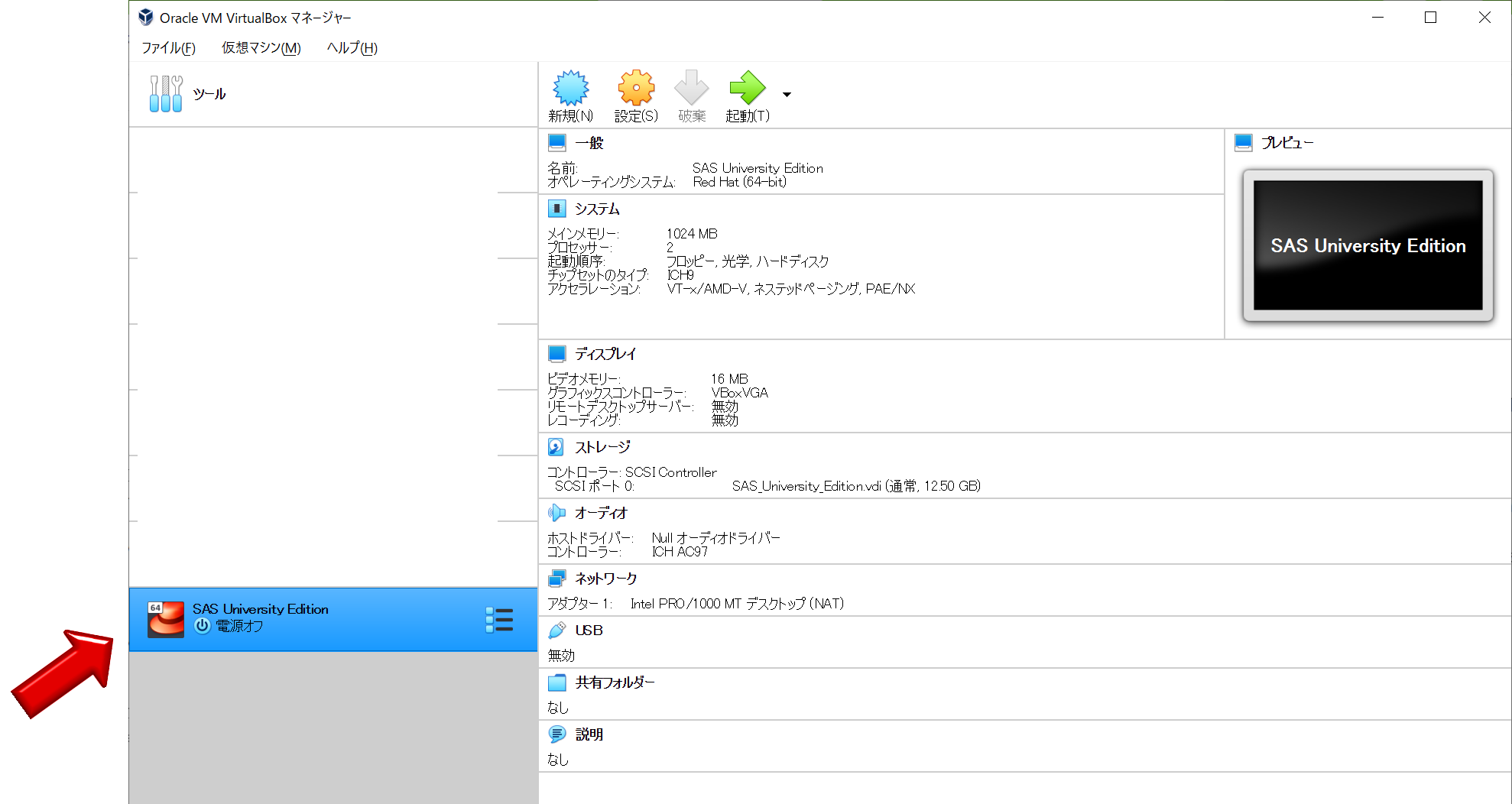1512x804 pixels.
Task: Open Settings (設定) gear icon
Action: click(636, 88)
